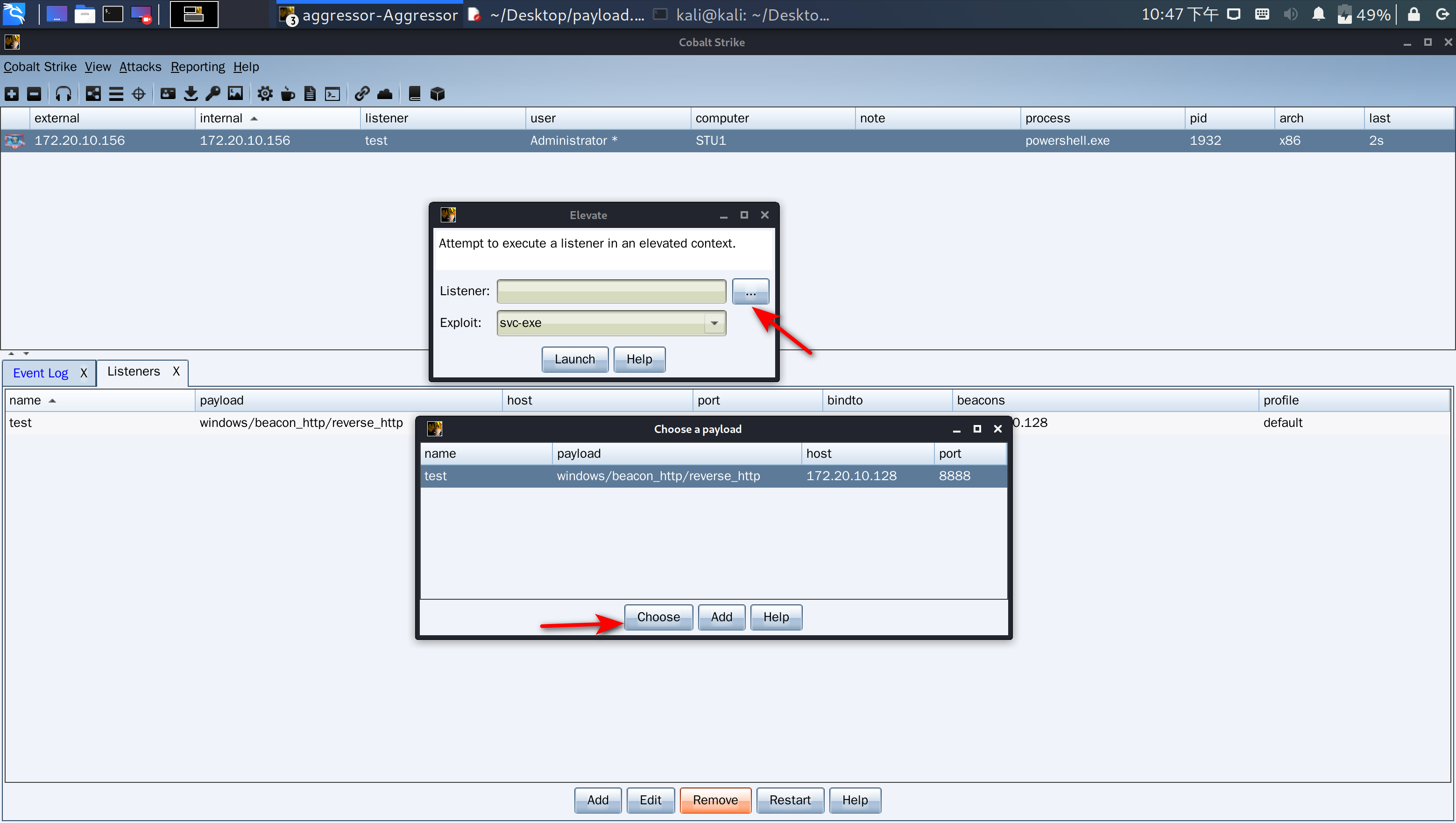This screenshot has height=823, width=1456.
Task: Show targets with the crosshair icon
Action: coord(139,94)
